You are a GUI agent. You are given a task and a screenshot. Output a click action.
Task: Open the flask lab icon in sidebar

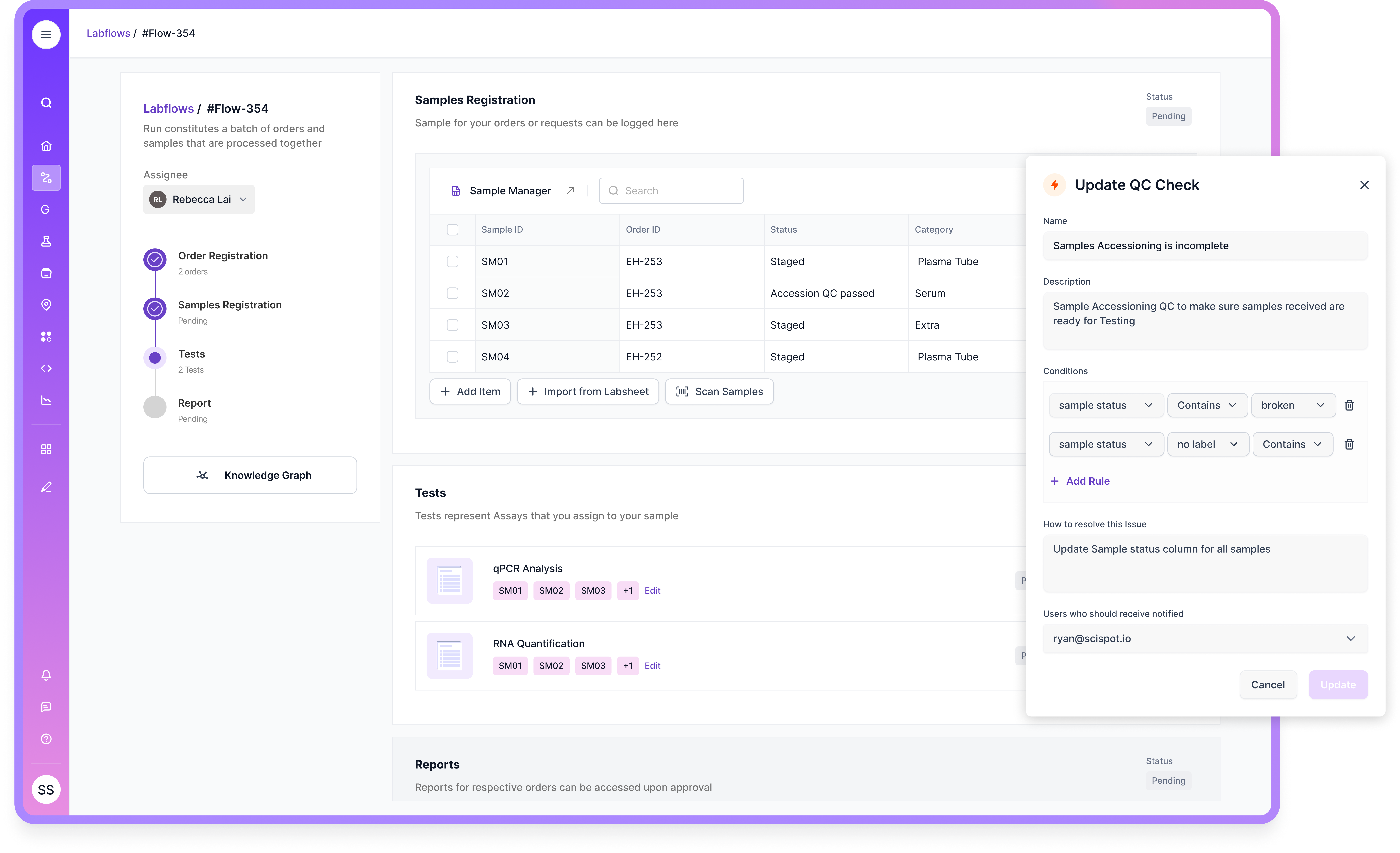tap(46, 241)
